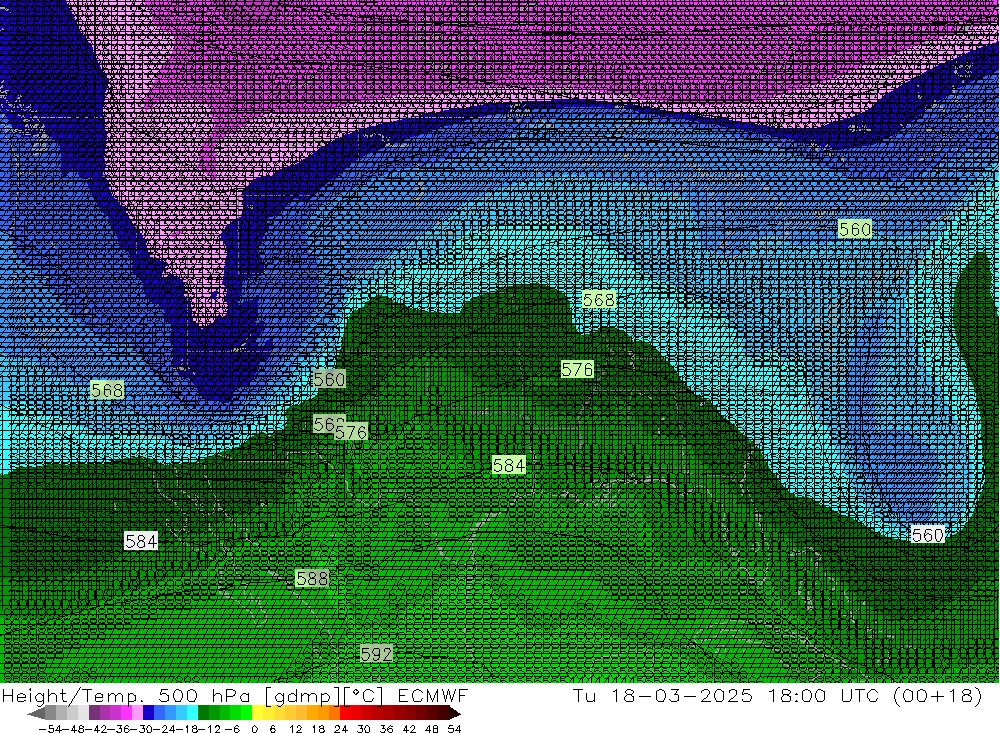
Task: Click the yellow legend swatch above 0
Action: (x=258, y=713)
